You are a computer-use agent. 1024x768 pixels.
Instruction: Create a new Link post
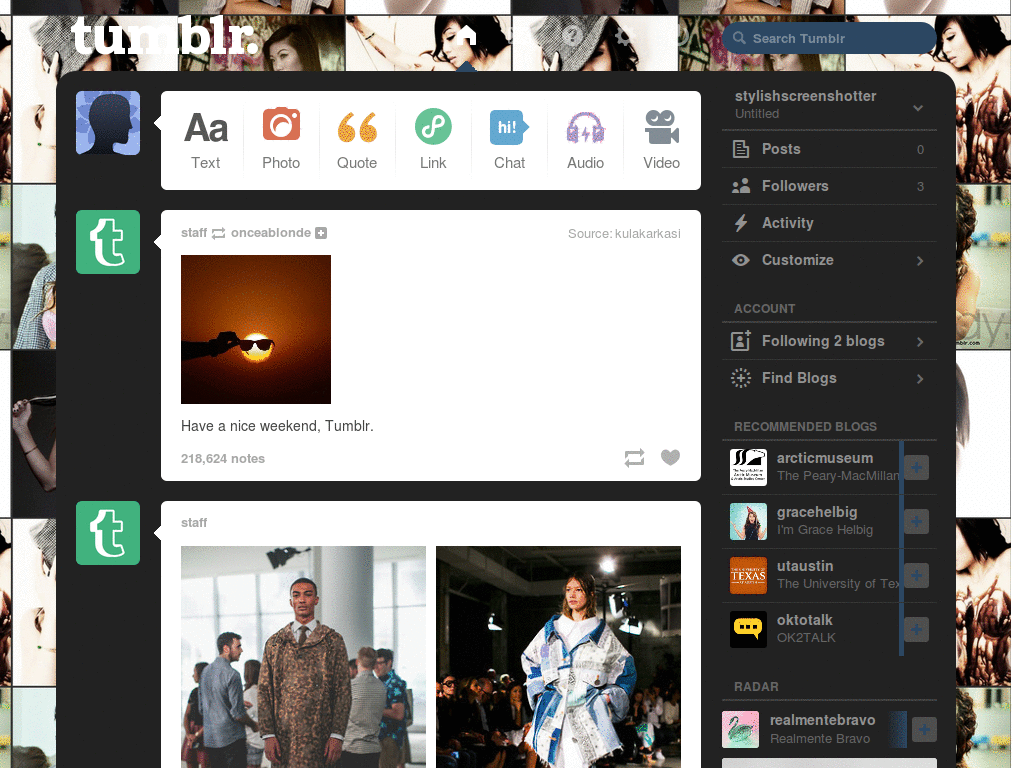coord(433,140)
